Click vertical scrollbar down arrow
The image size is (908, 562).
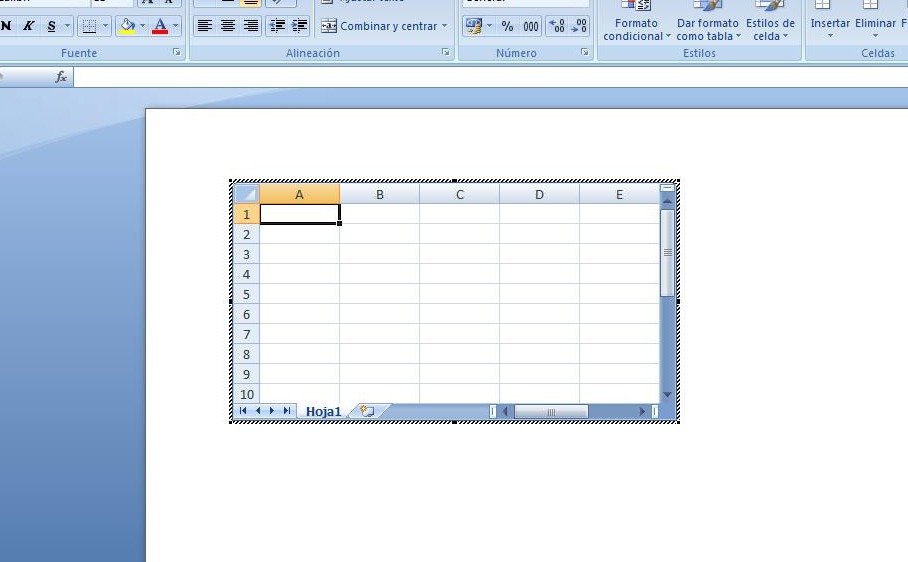pos(667,394)
